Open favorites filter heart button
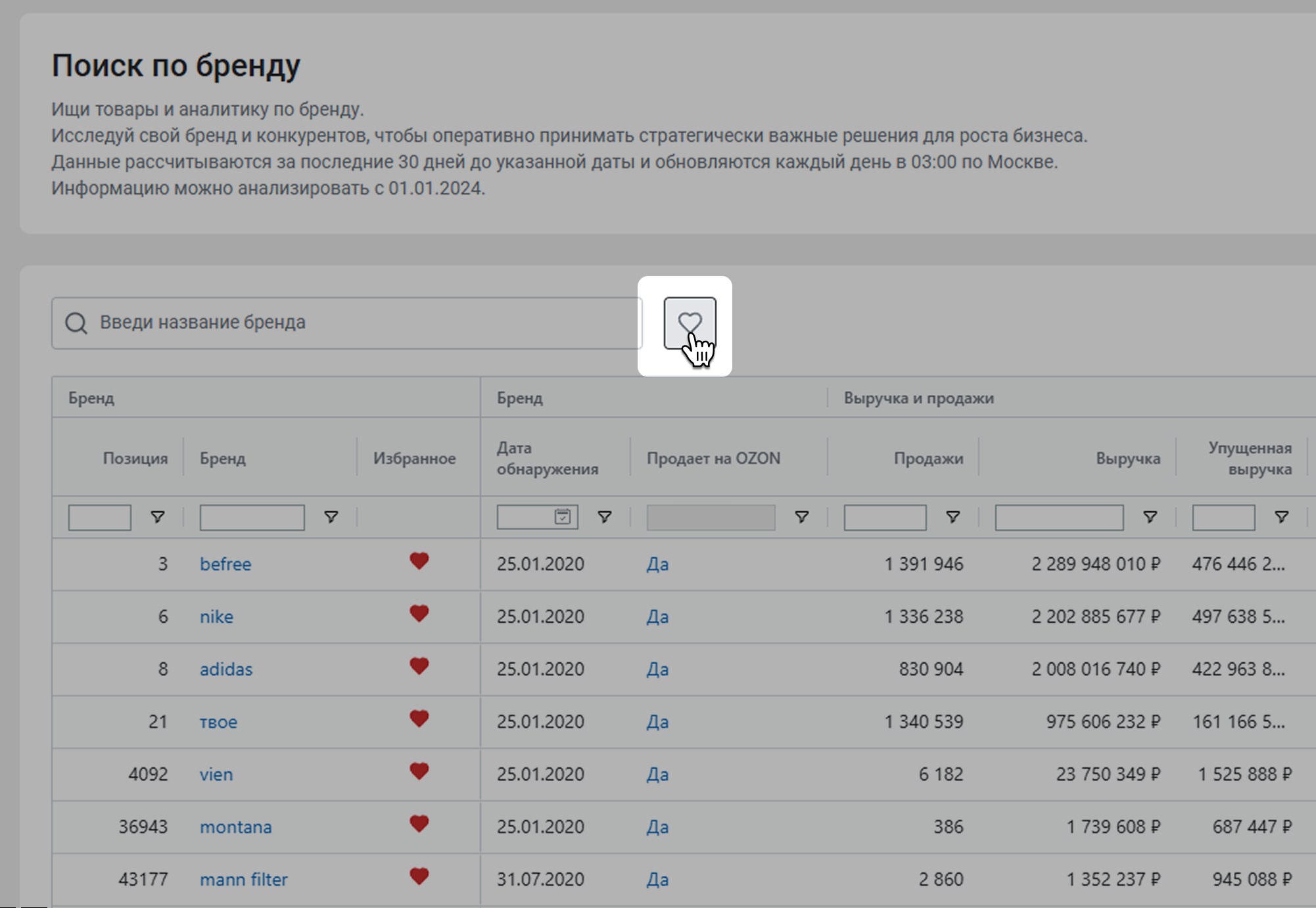Viewport: 1316px width, 908px height. pyautogui.click(x=690, y=323)
